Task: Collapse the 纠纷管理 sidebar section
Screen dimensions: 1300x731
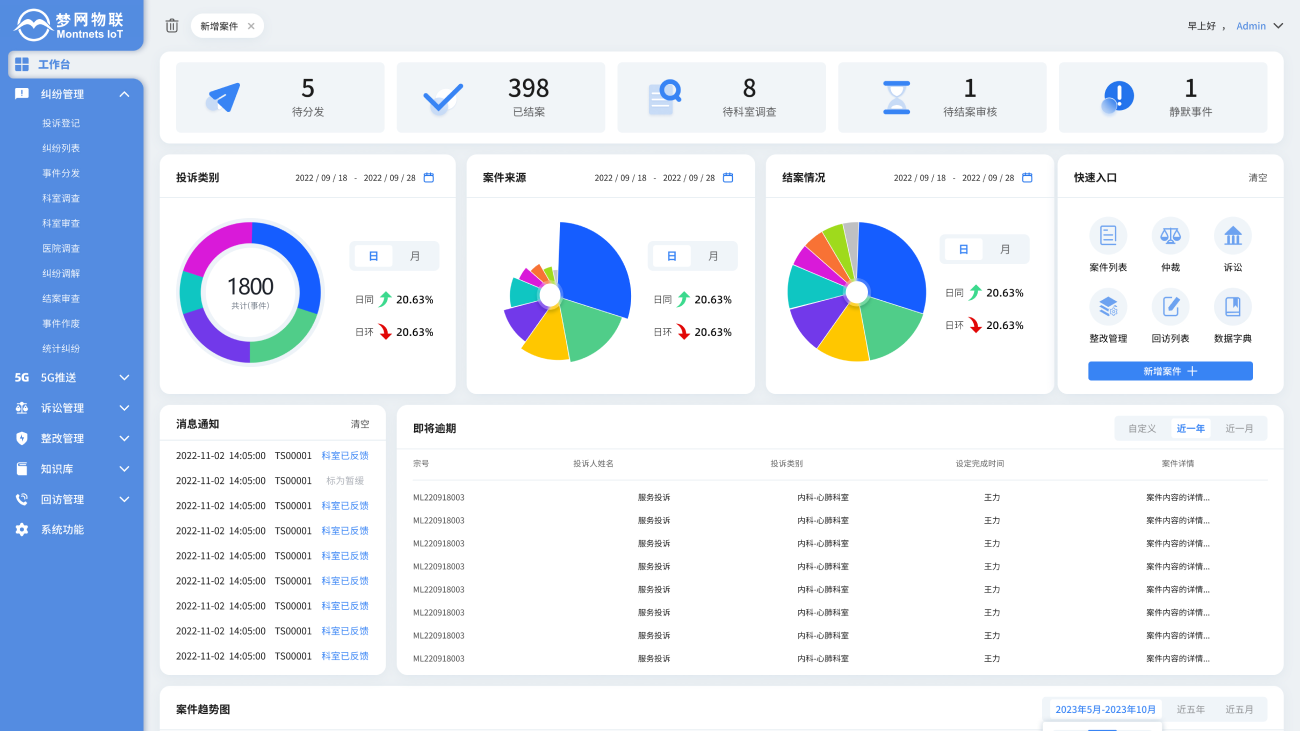Action: pyautogui.click(x=124, y=94)
